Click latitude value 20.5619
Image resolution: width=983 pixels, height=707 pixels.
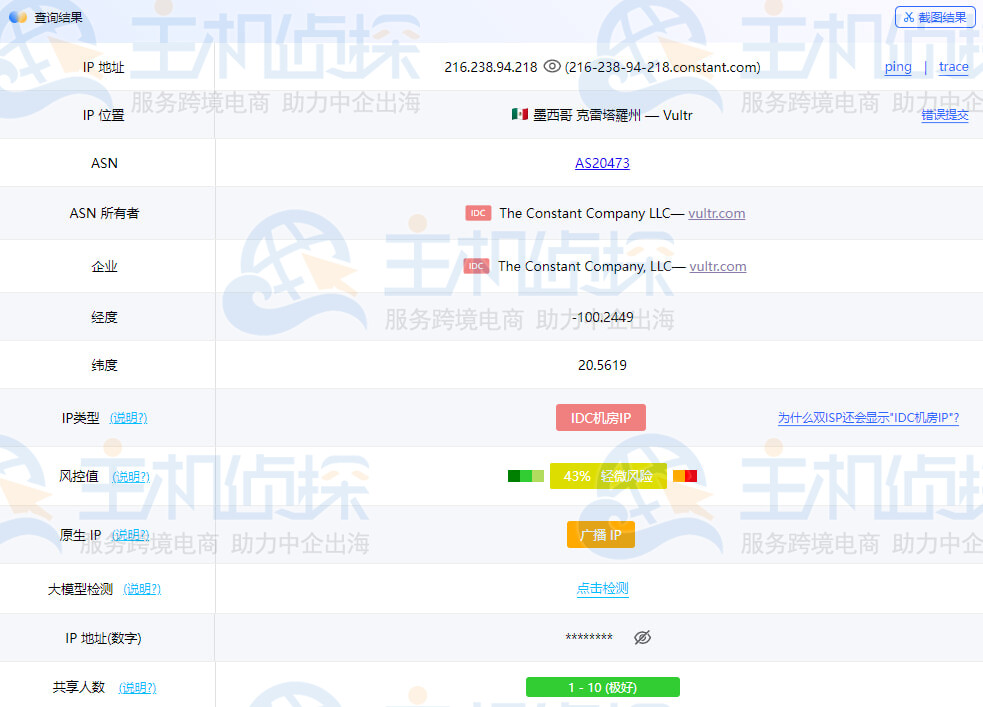click(x=602, y=365)
